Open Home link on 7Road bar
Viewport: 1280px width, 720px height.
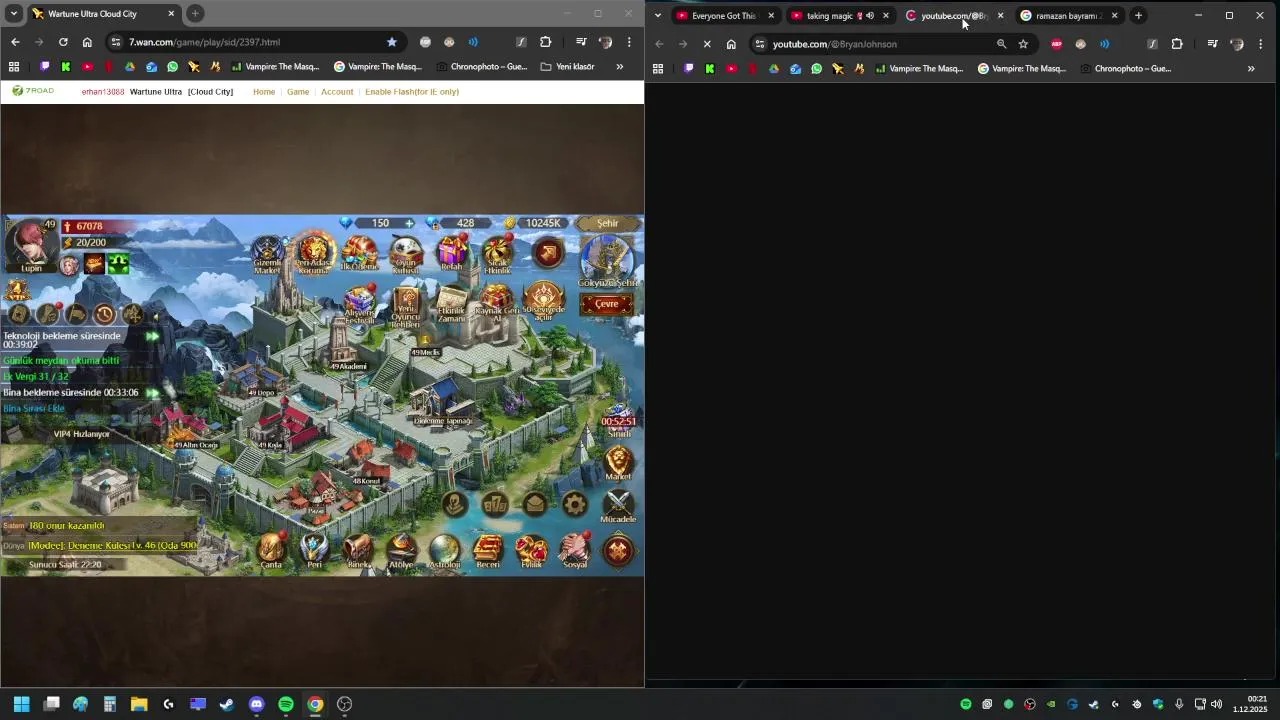[x=264, y=91]
